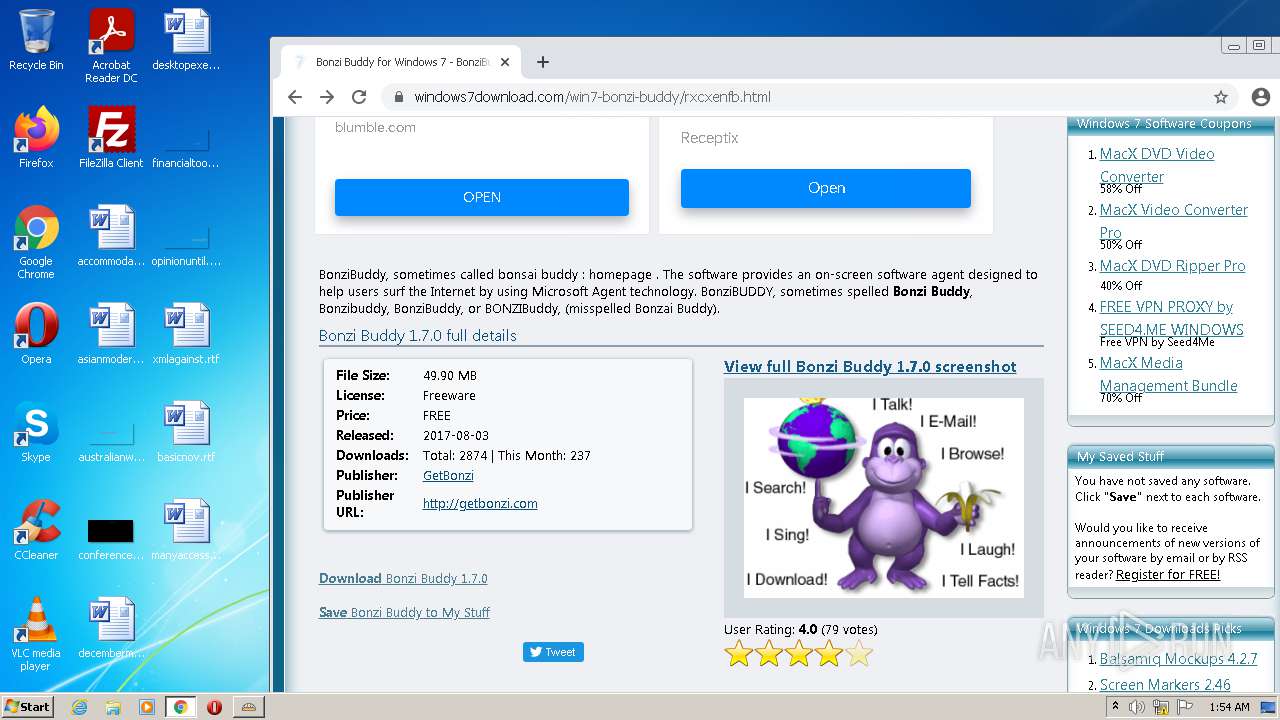This screenshot has width=1280, height=720.
Task: Click the address bar URL field
Action: tap(800, 97)
